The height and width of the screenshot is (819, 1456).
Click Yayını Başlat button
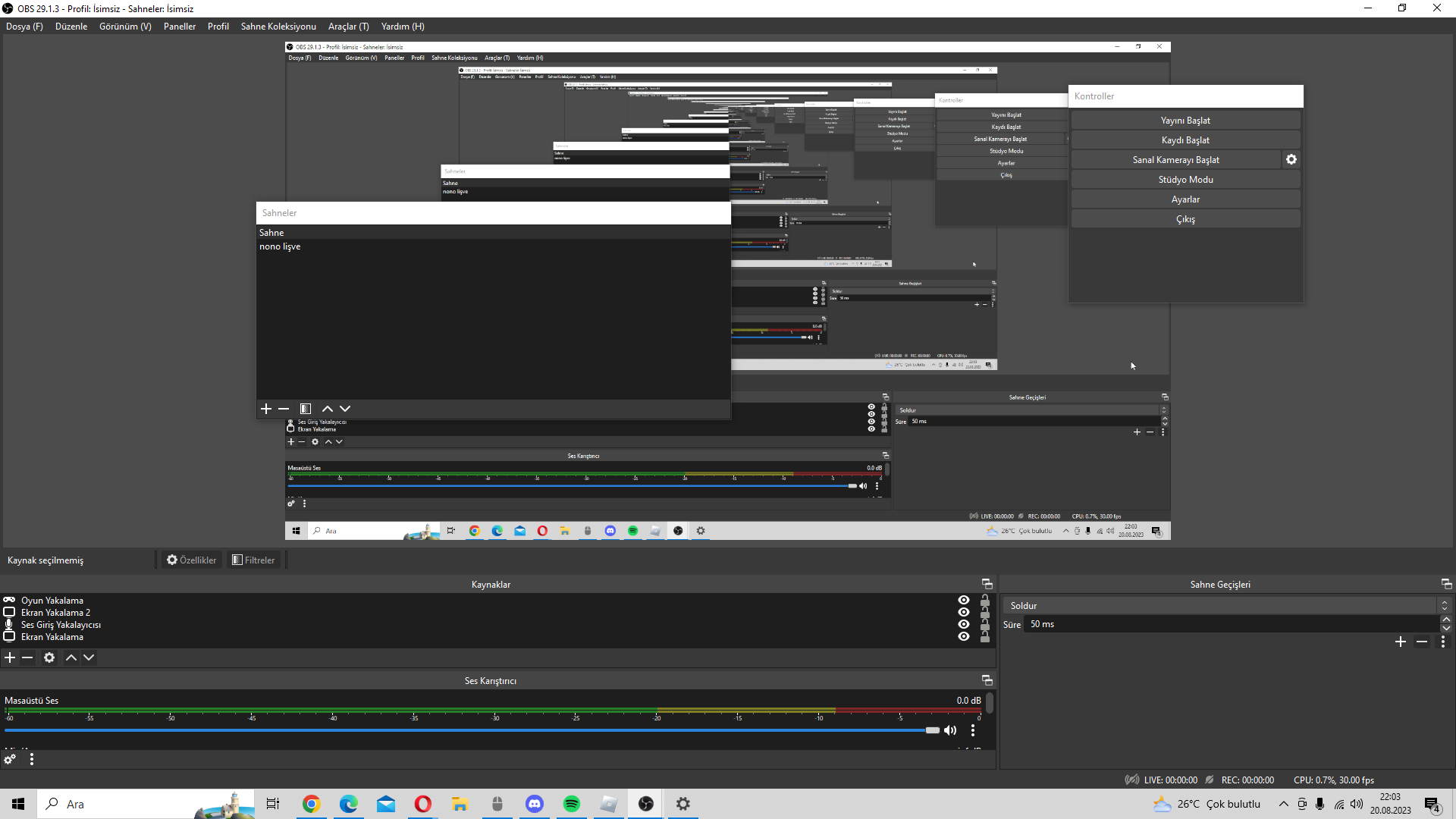(1185, 121)
